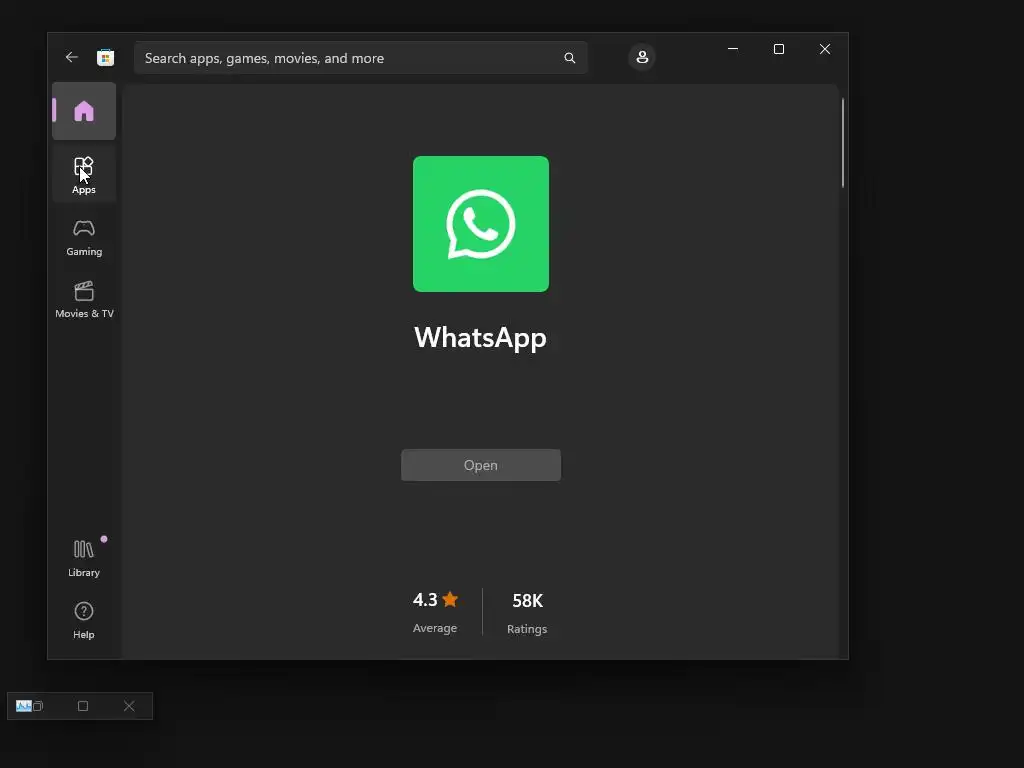Maximize the Microsoft Store window

click(778, 49)
